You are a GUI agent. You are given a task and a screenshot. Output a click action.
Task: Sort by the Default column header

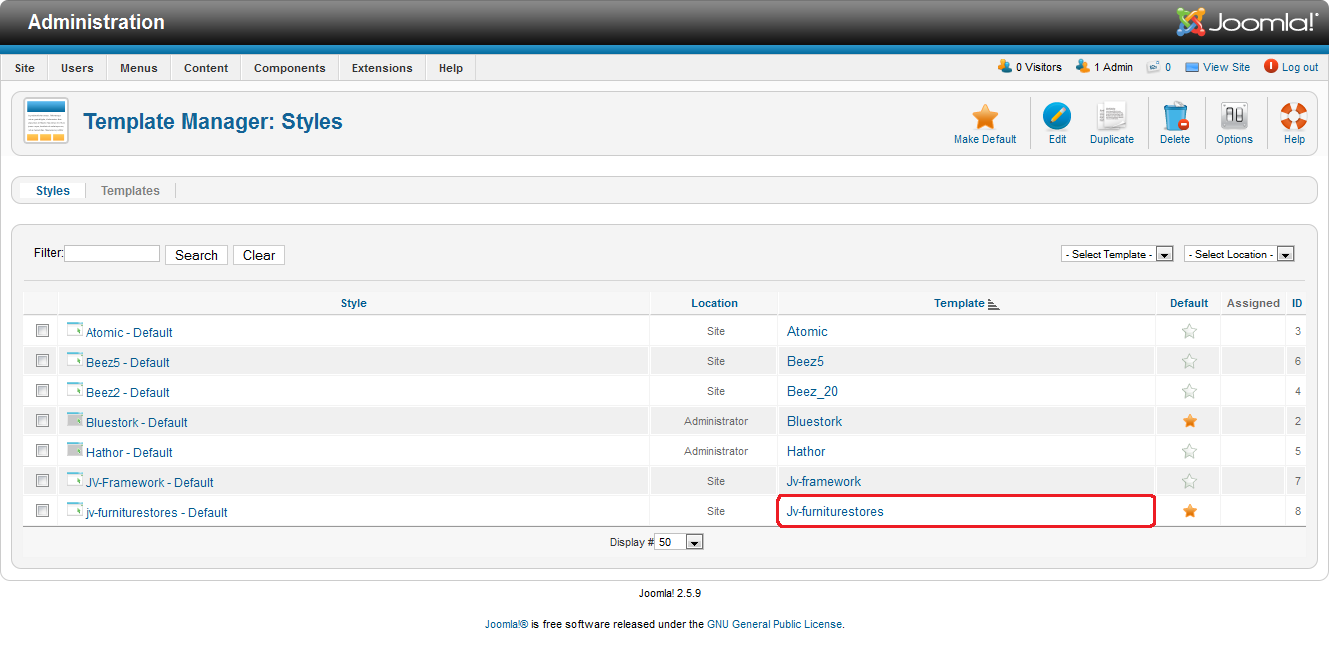pyautogui.click(x=1189, y=303)
